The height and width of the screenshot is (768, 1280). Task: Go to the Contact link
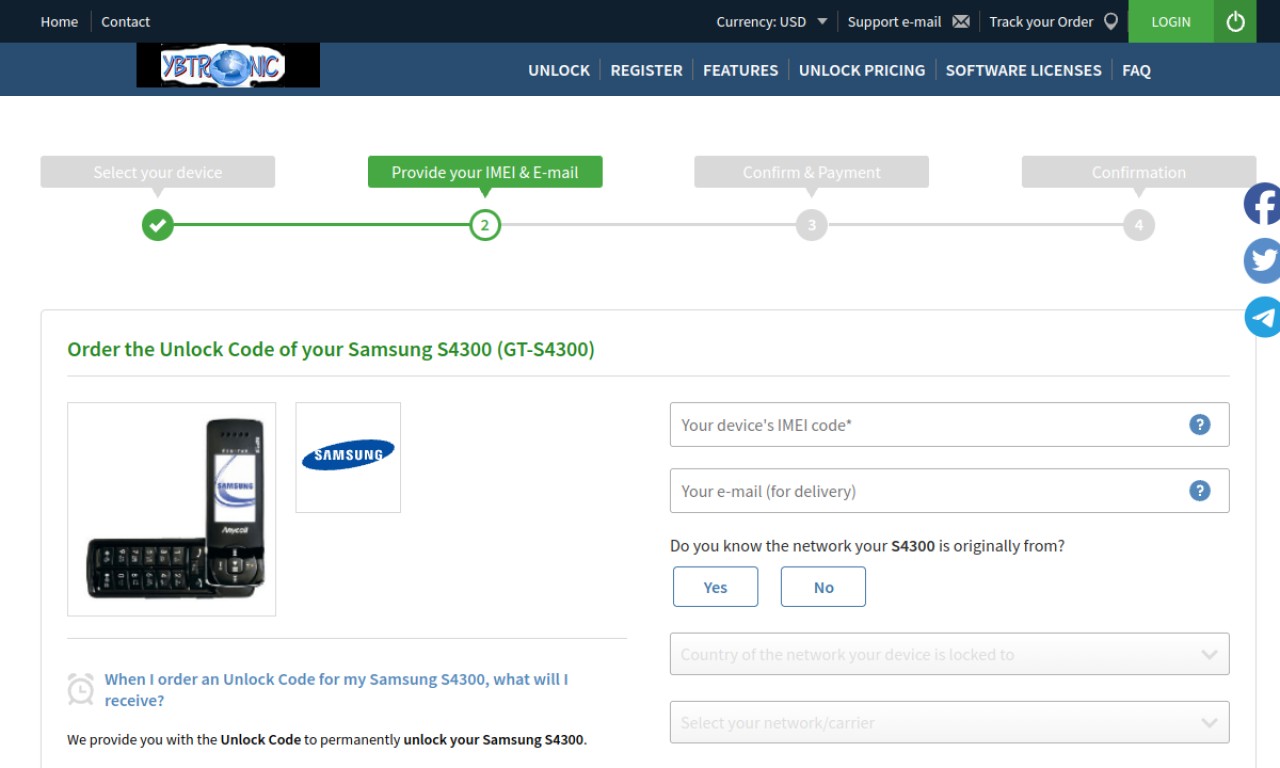point(125,21)
